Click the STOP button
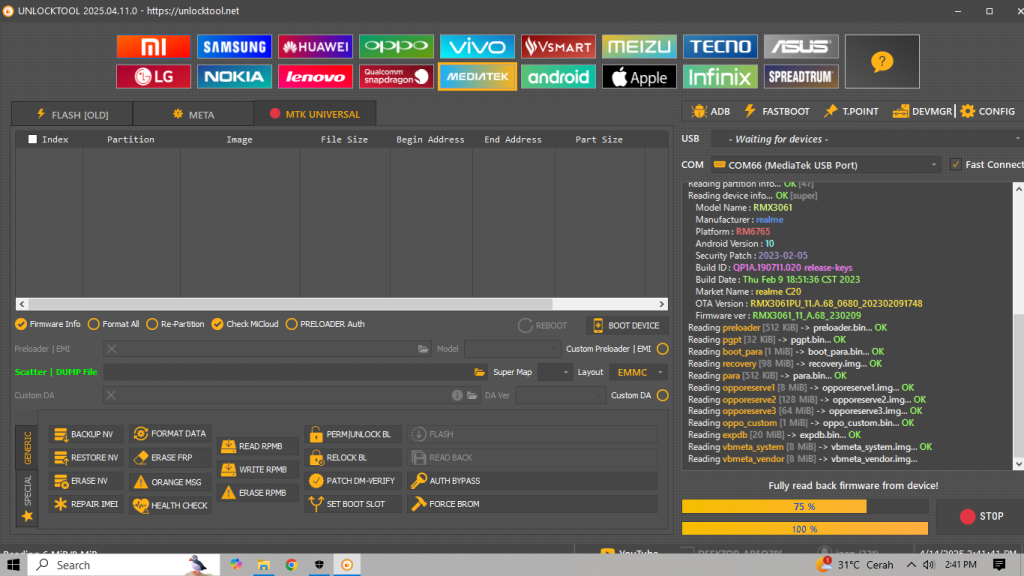Image resolution: width=1024 pixels, height=576 pixels. pyautogui.click(x=982, y=517)
